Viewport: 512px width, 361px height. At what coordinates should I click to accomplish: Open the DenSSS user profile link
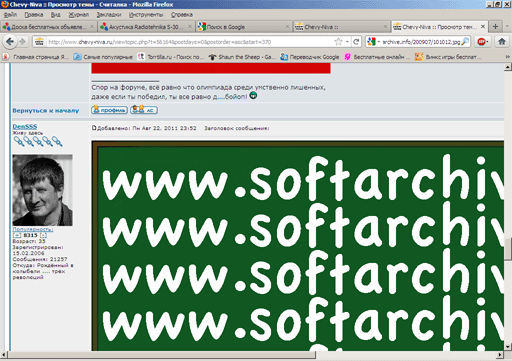point(25,126)
